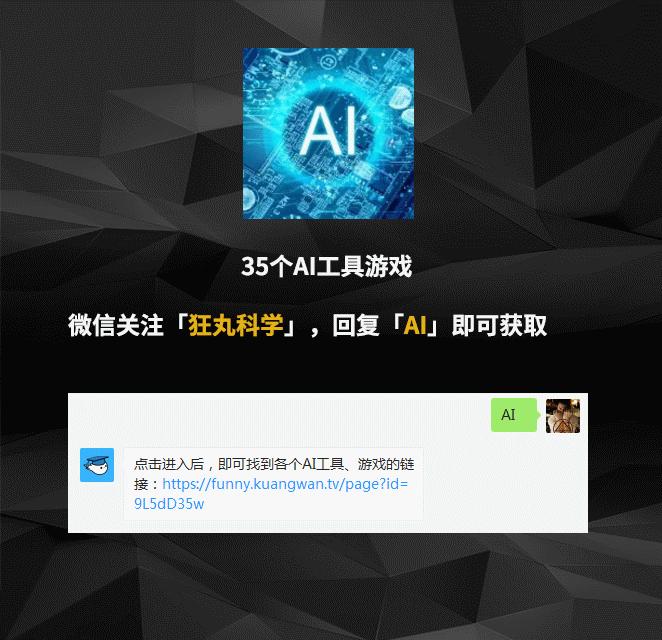Screen dimensions: 662x640
Task: Click the 9L5dD35w link continuation
Action: 169,504
